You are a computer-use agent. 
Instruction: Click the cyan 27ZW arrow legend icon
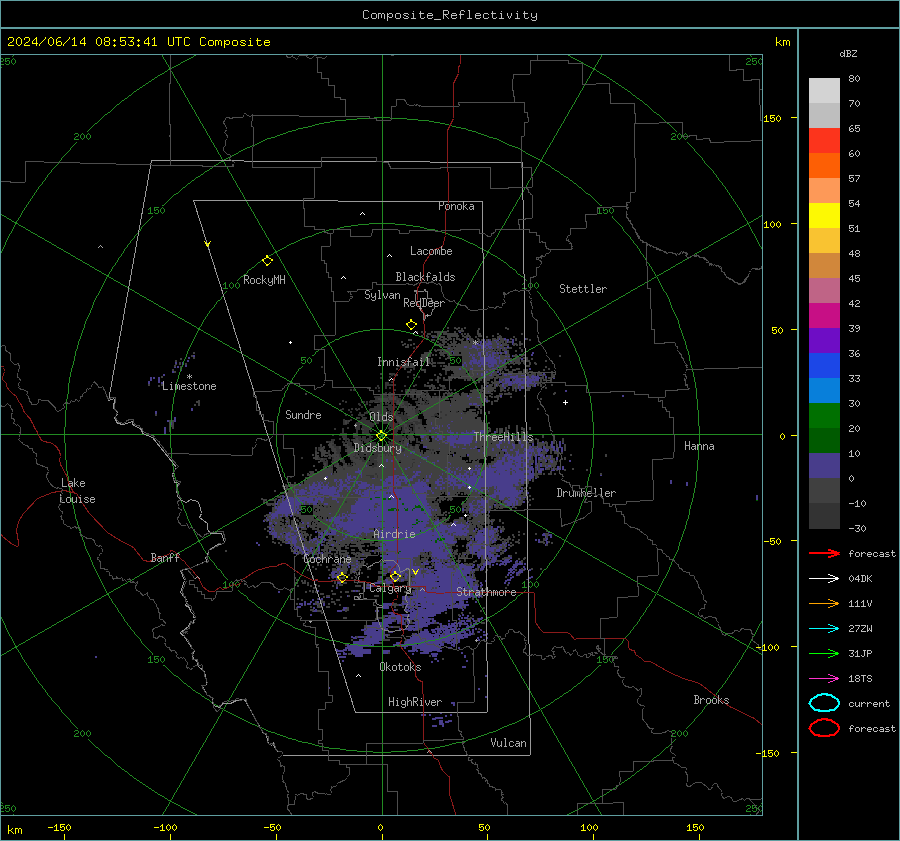point(824,629)
